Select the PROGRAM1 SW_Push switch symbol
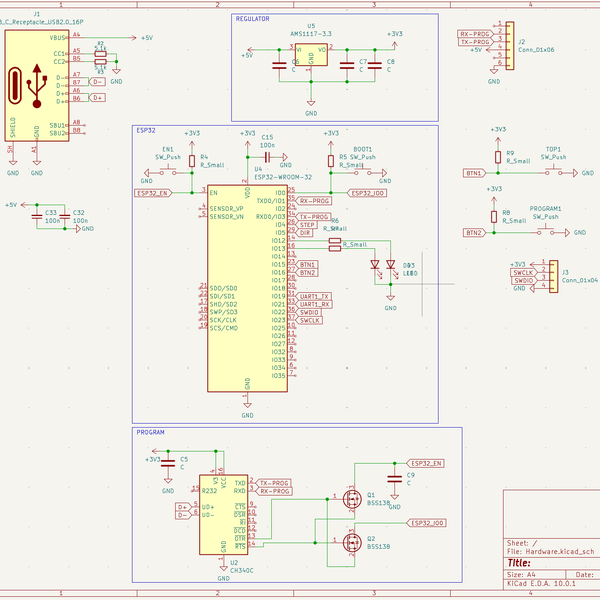 [x=545, y=232]
